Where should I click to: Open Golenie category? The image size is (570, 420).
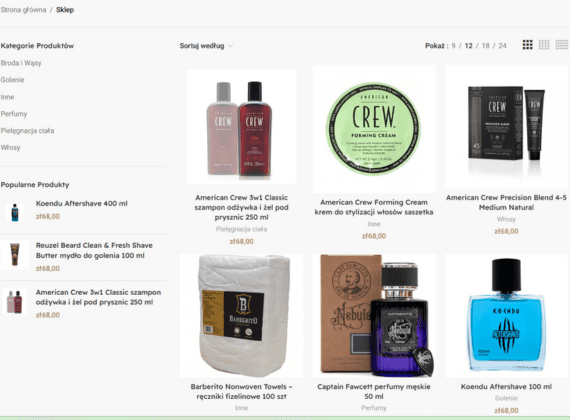(12, 80)
